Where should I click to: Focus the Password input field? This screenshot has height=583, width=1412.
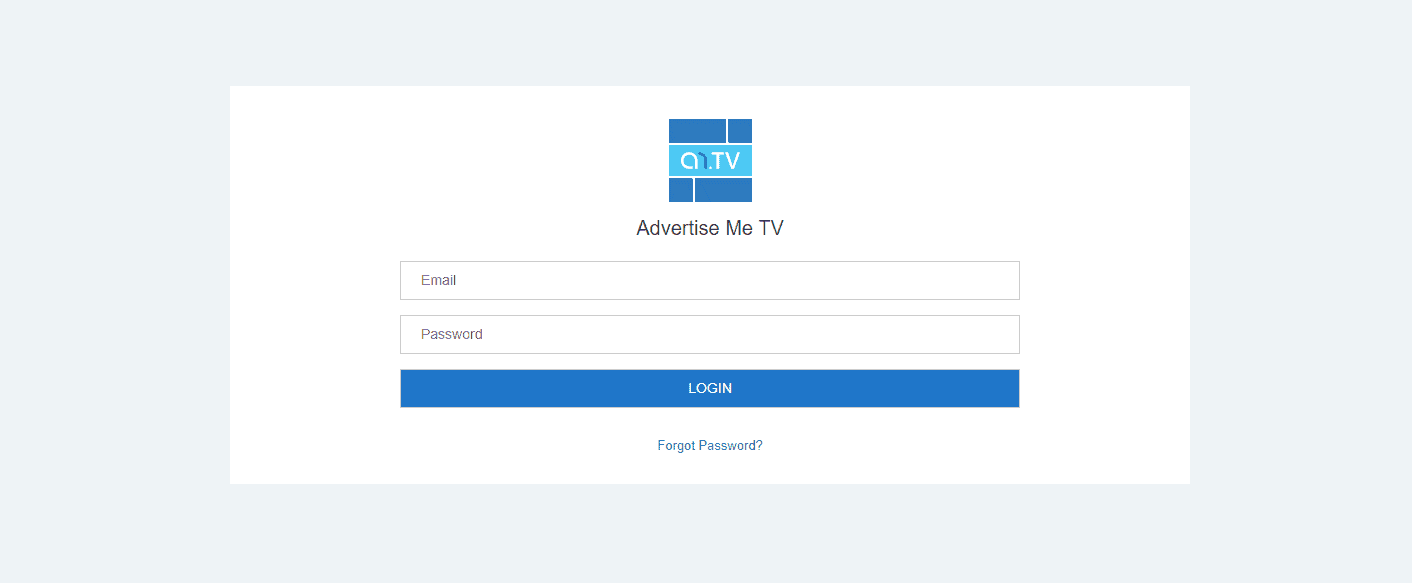710,334
